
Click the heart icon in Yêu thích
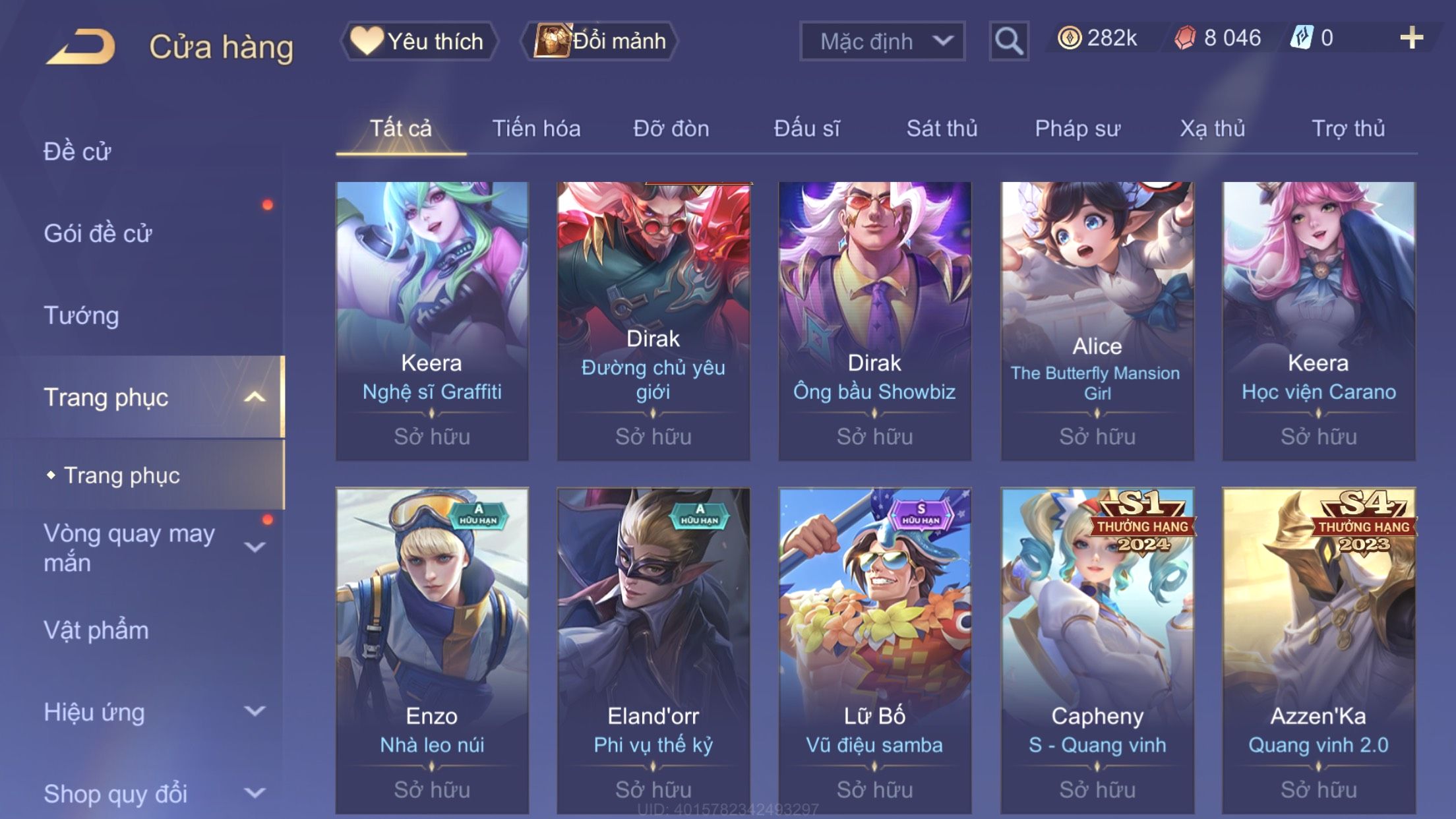pos(367,40)
